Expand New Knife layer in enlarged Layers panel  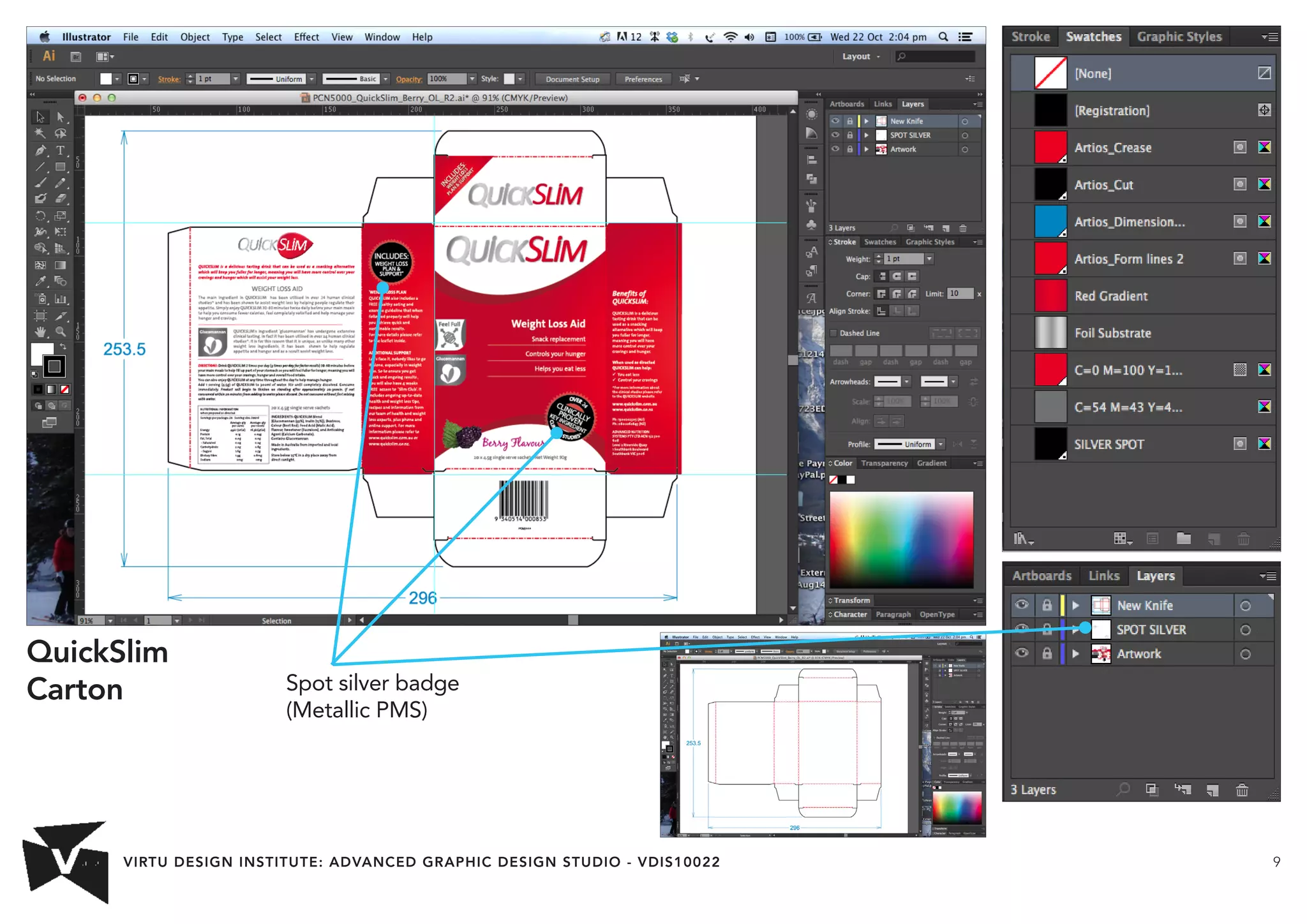pyautogui.click(x=1076, y=605)
